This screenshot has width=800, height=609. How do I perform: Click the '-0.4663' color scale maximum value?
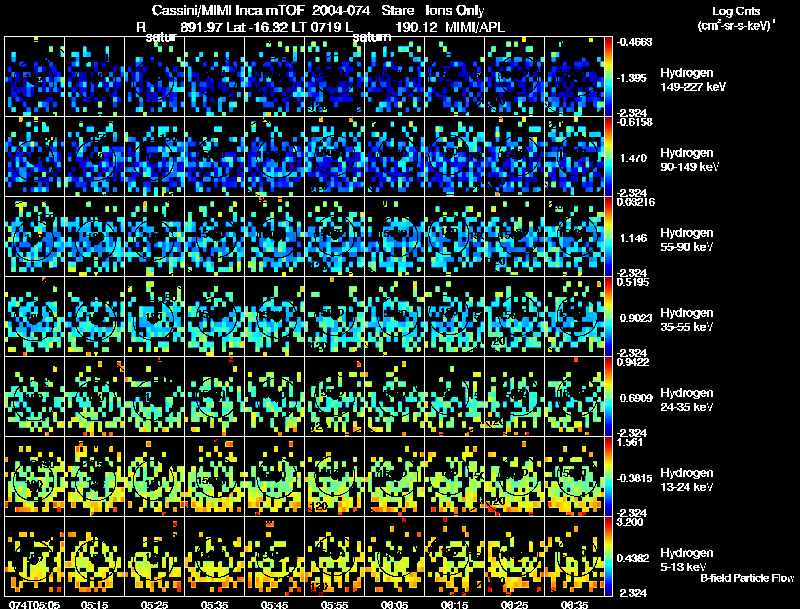(x=634, y=42)
